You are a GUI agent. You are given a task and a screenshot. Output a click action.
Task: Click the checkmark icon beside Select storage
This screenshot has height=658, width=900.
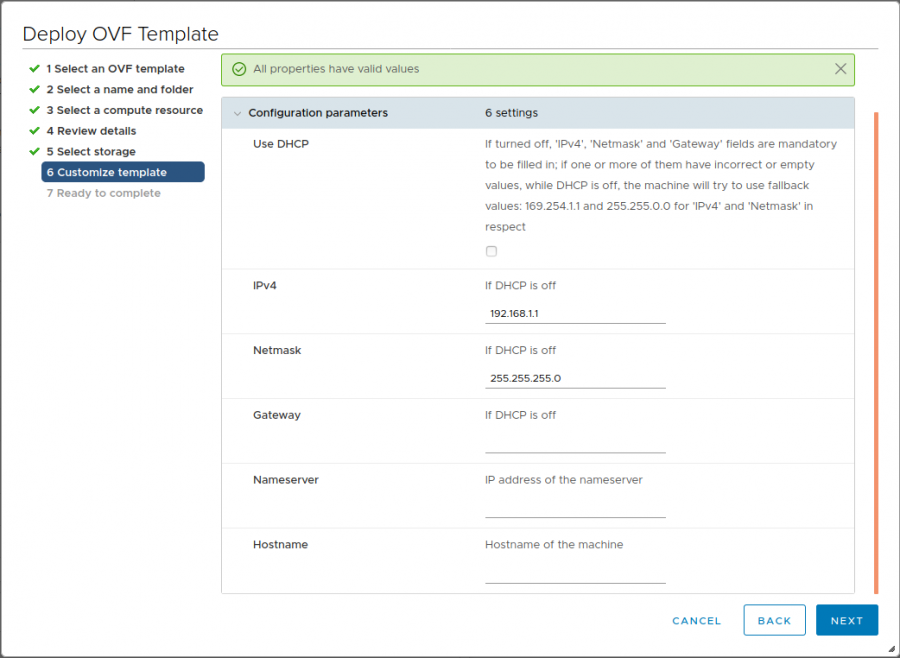(x=35, y=152)
